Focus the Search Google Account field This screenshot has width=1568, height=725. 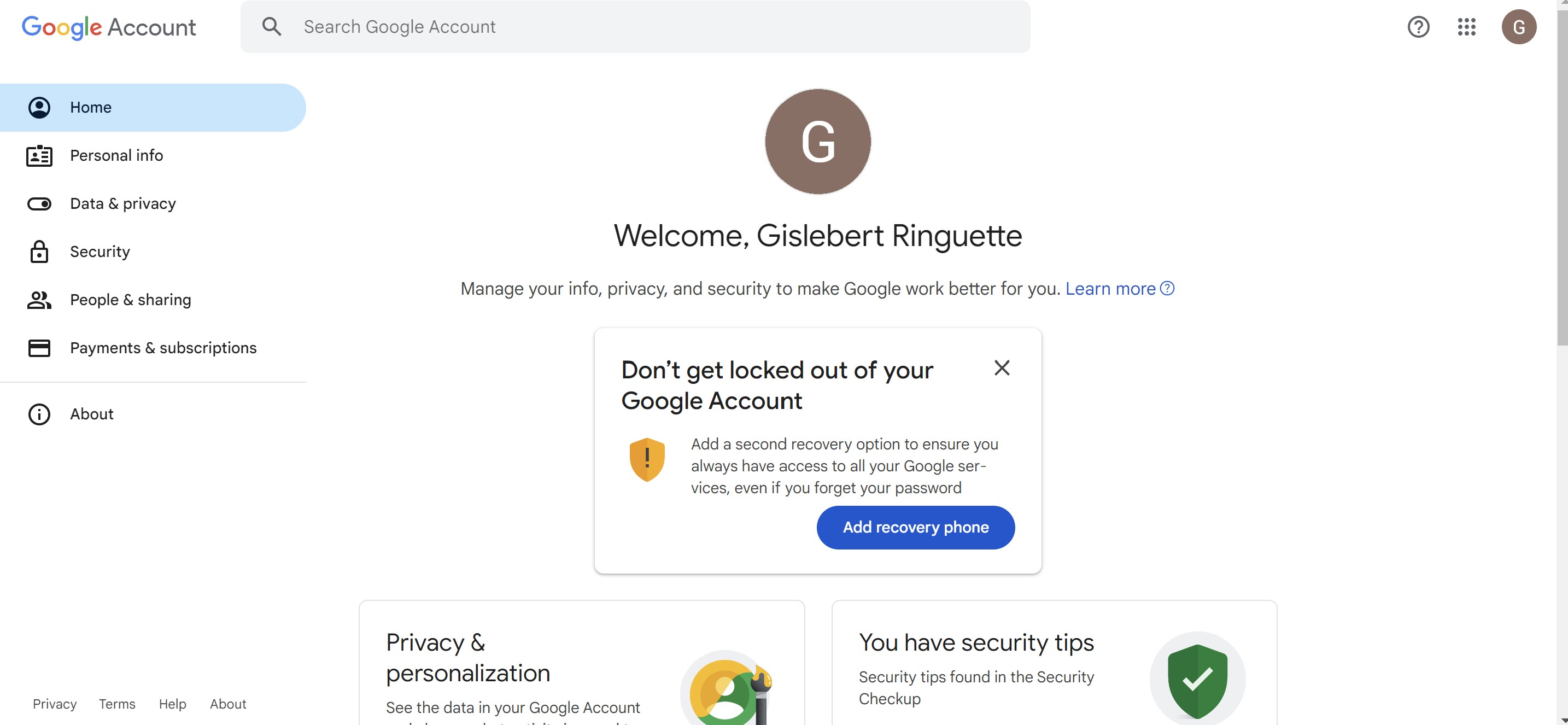(x=609, y=27)
